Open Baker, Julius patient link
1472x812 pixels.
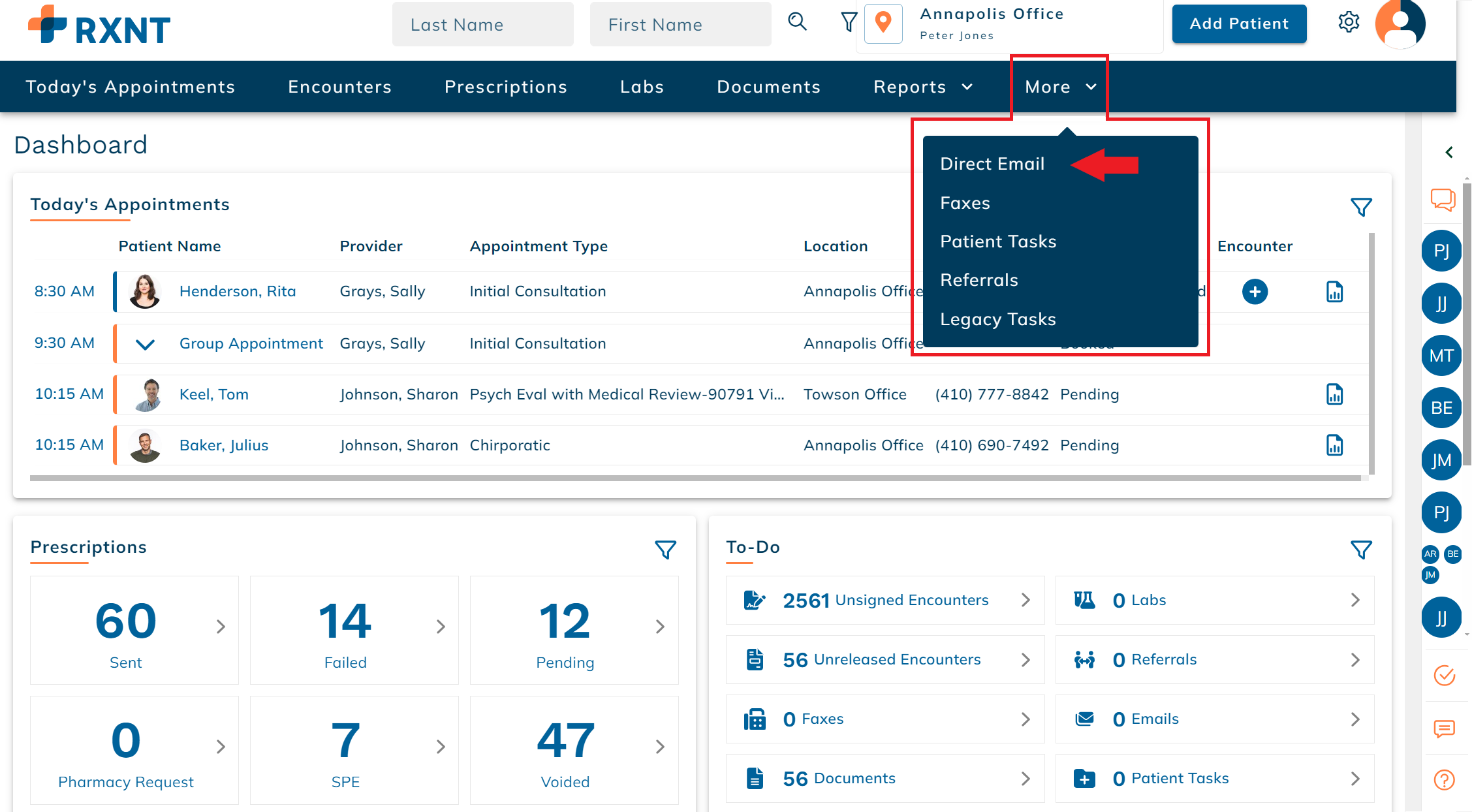coord(224,445)
